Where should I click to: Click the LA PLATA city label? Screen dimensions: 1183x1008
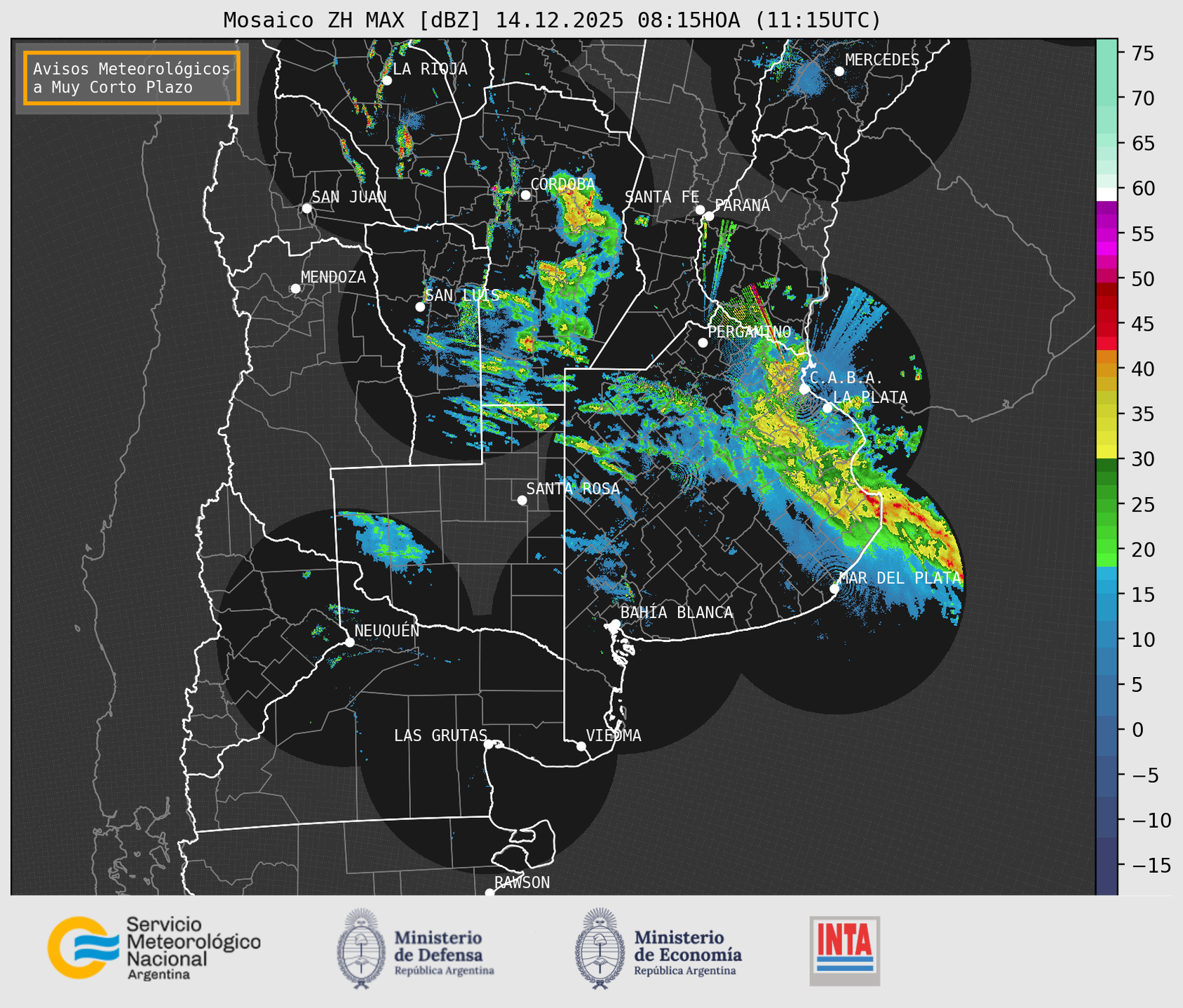click(870, 397)
